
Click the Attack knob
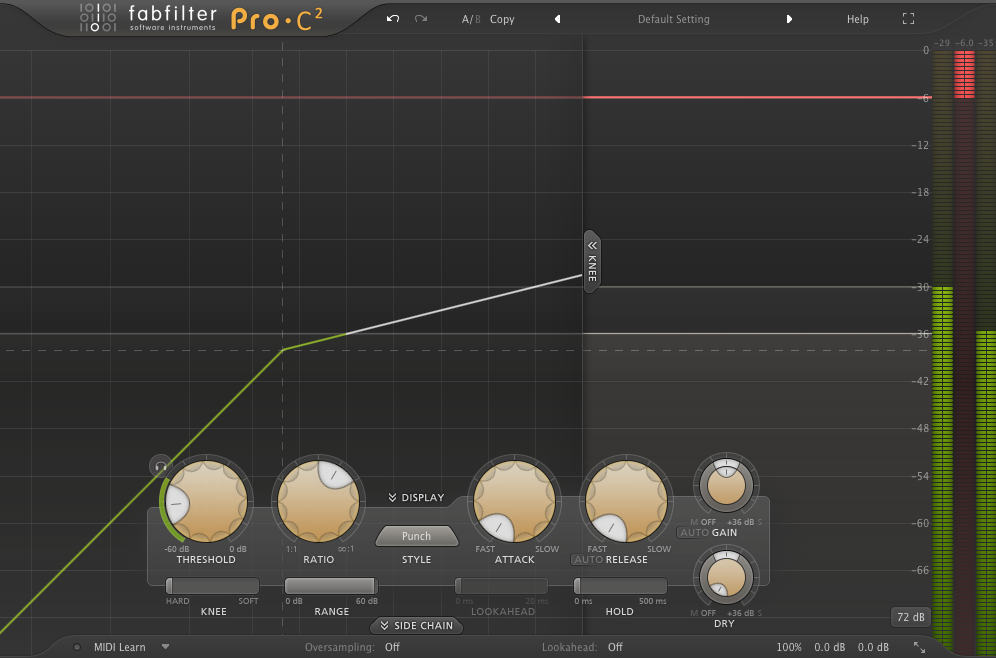(x=515, y=501)
